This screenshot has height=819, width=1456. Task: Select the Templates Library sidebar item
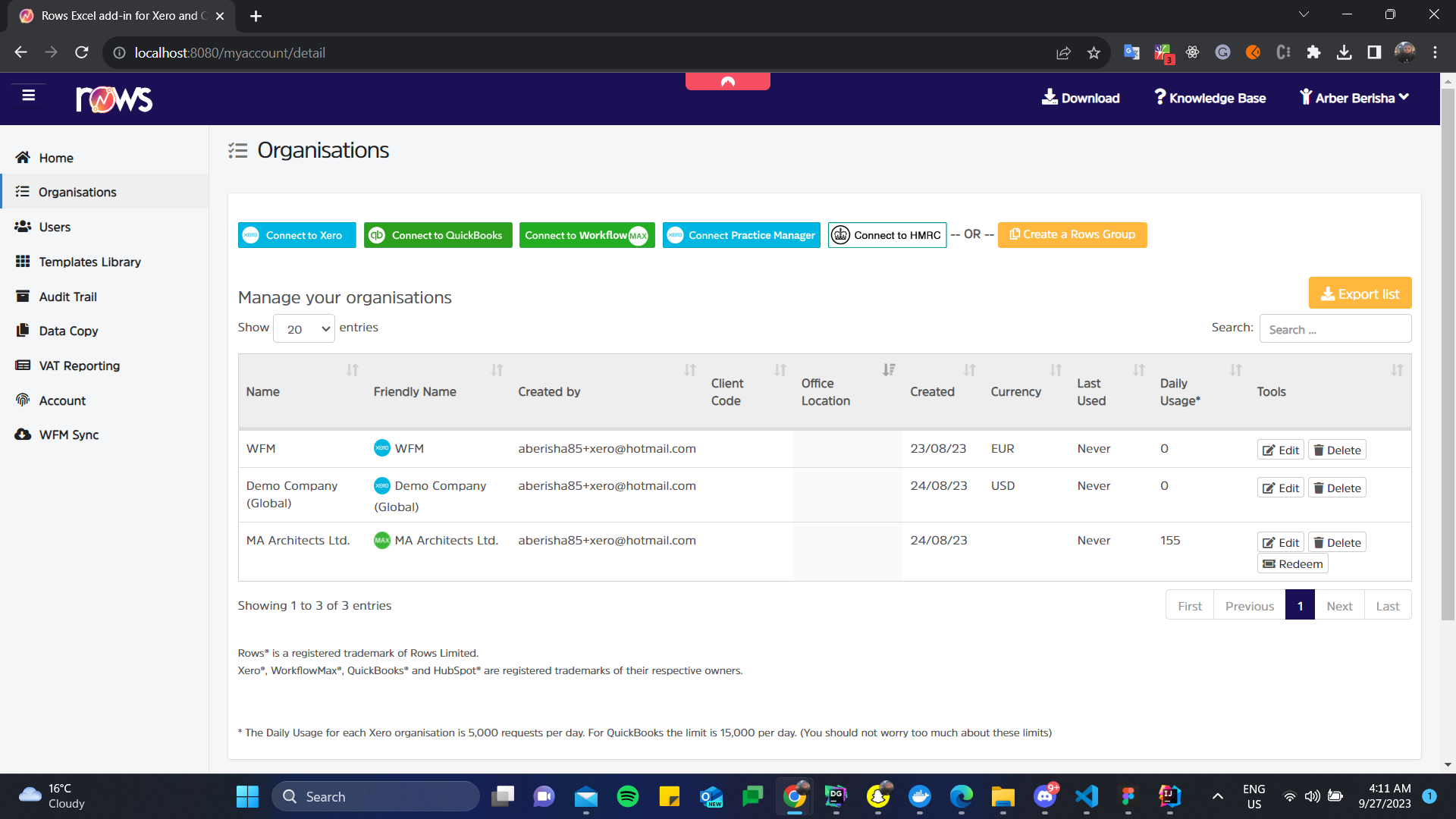89,262
